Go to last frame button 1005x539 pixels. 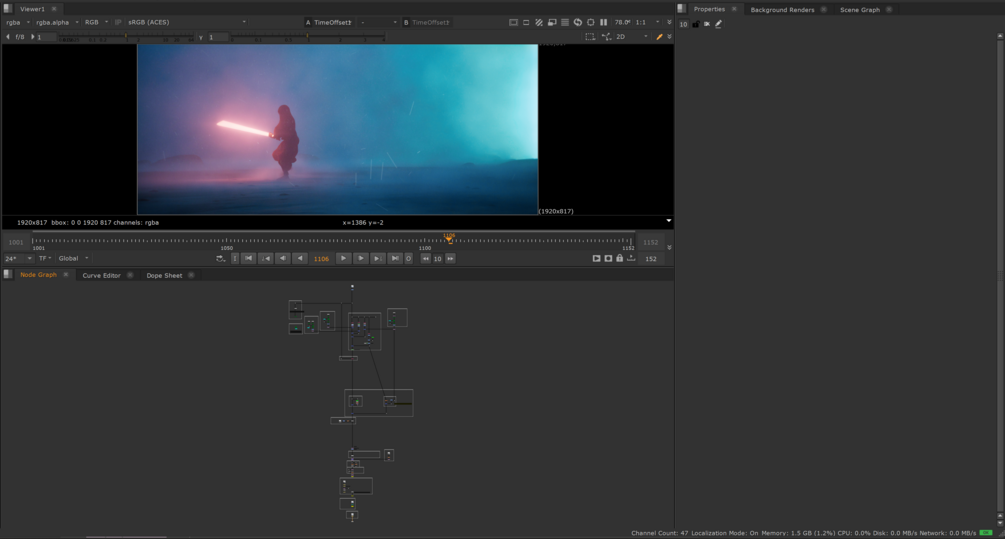click(395, 259)
